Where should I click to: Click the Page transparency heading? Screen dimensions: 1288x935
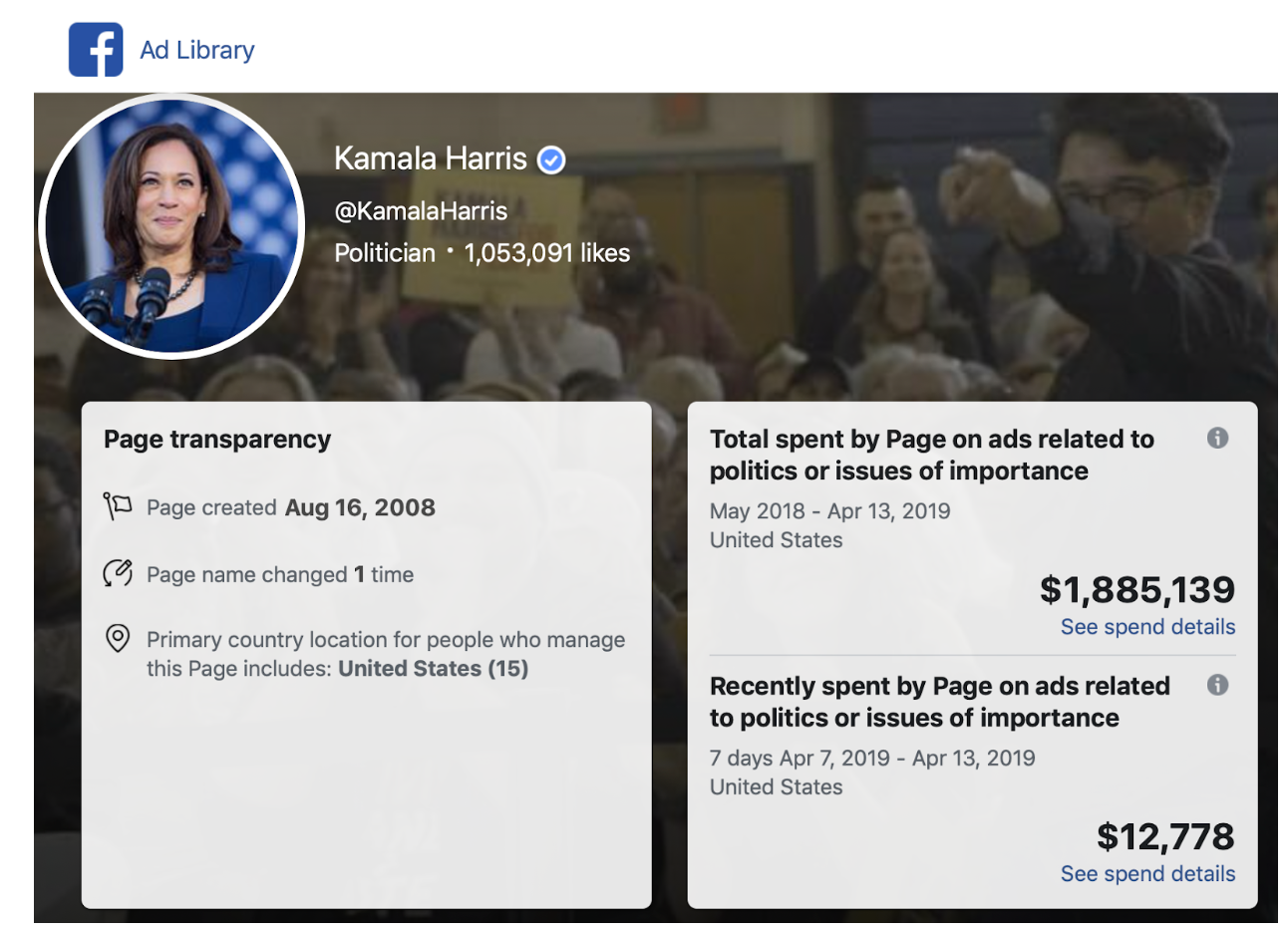(x=217, y=440)
